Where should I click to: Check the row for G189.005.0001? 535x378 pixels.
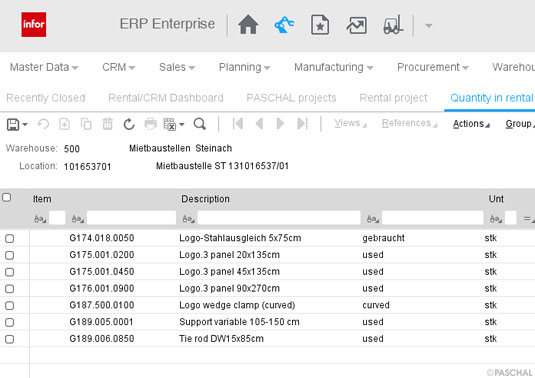pyautogui.click(x=10, y=322)
